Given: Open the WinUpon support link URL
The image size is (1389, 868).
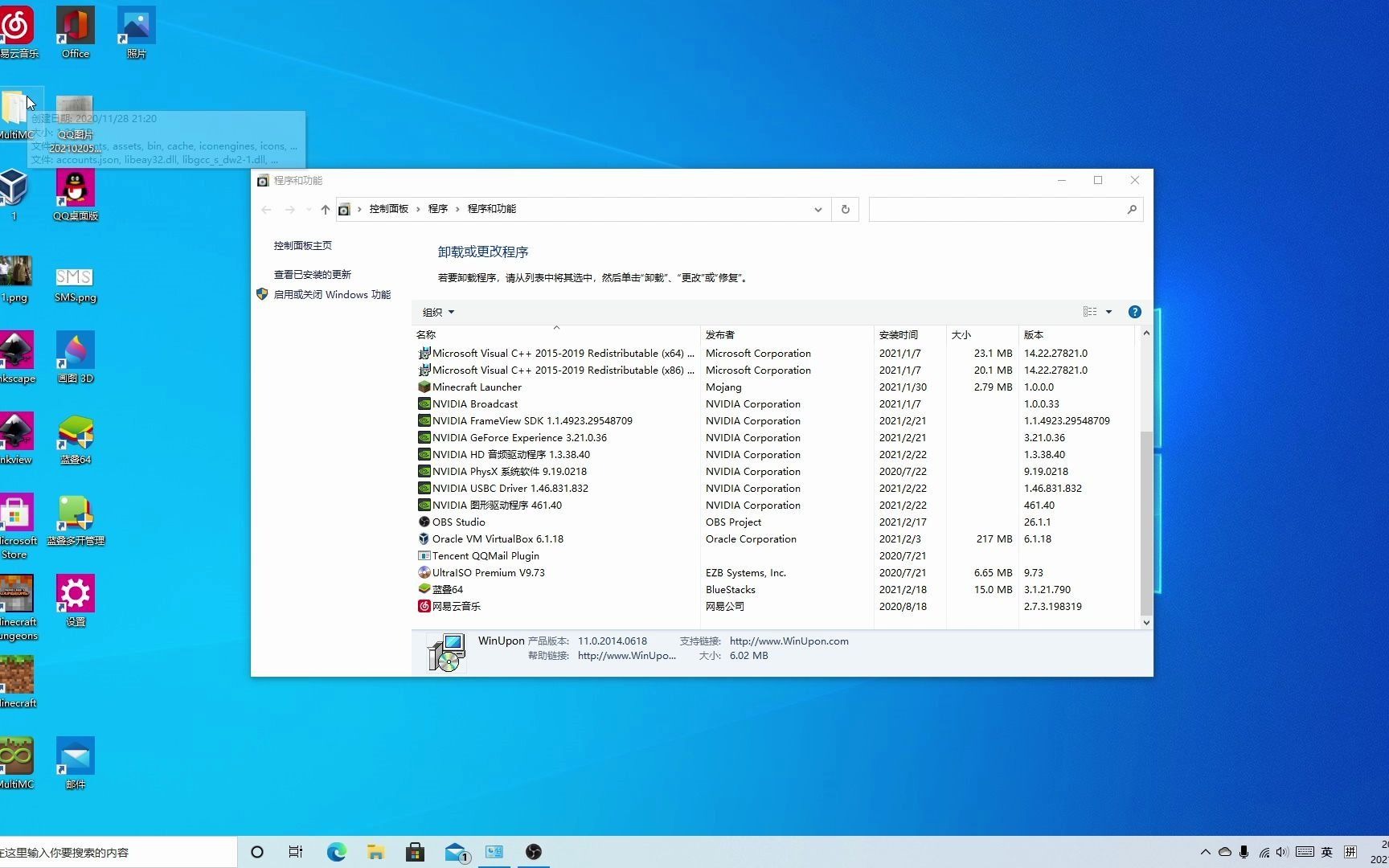Looking at the screenshot, I should click(x=789, y=641).
